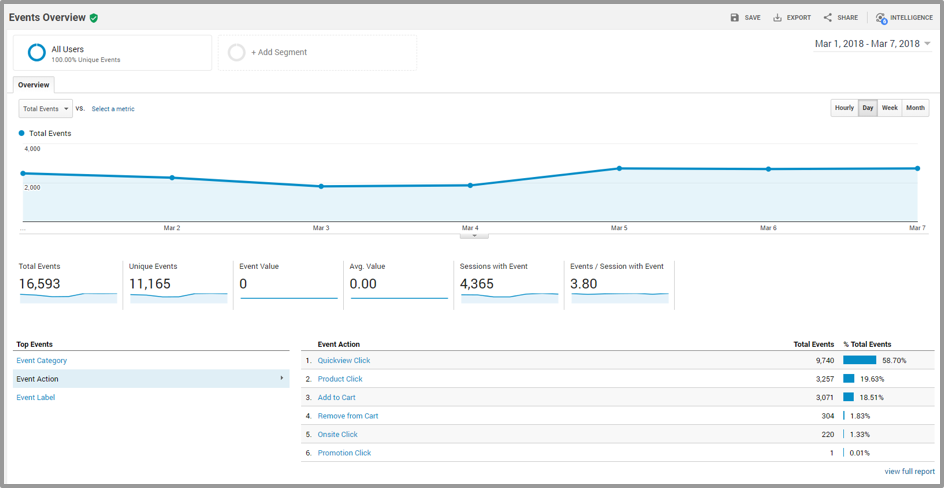Click the Save icon in the header
The image size is (944, 488).
coord(734,17)
